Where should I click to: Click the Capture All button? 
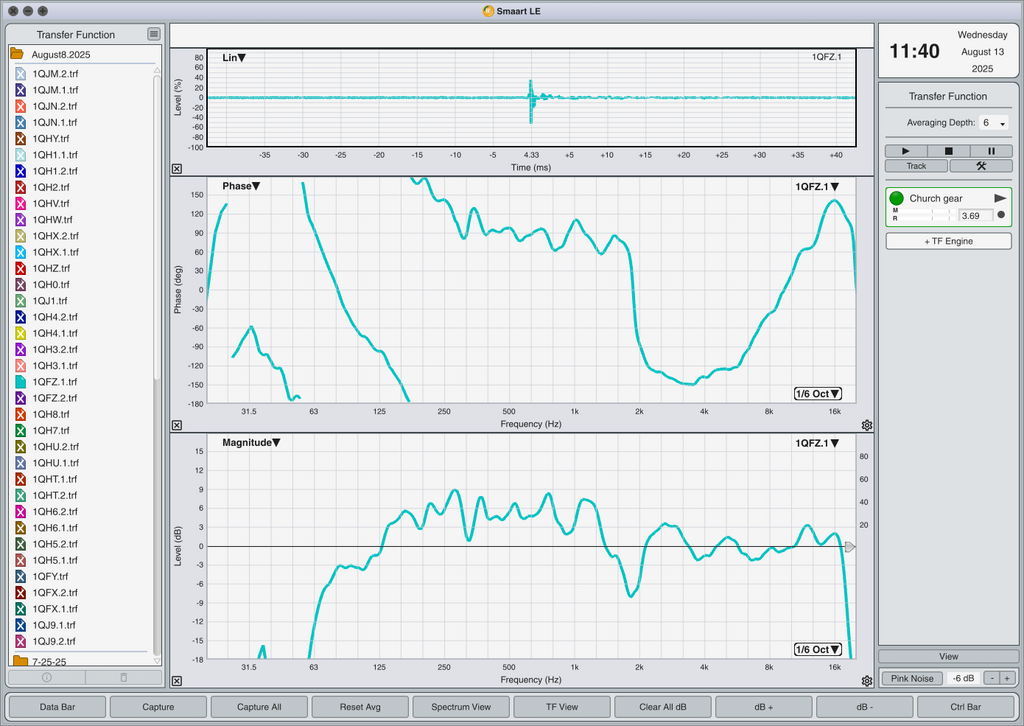[259, 706]
